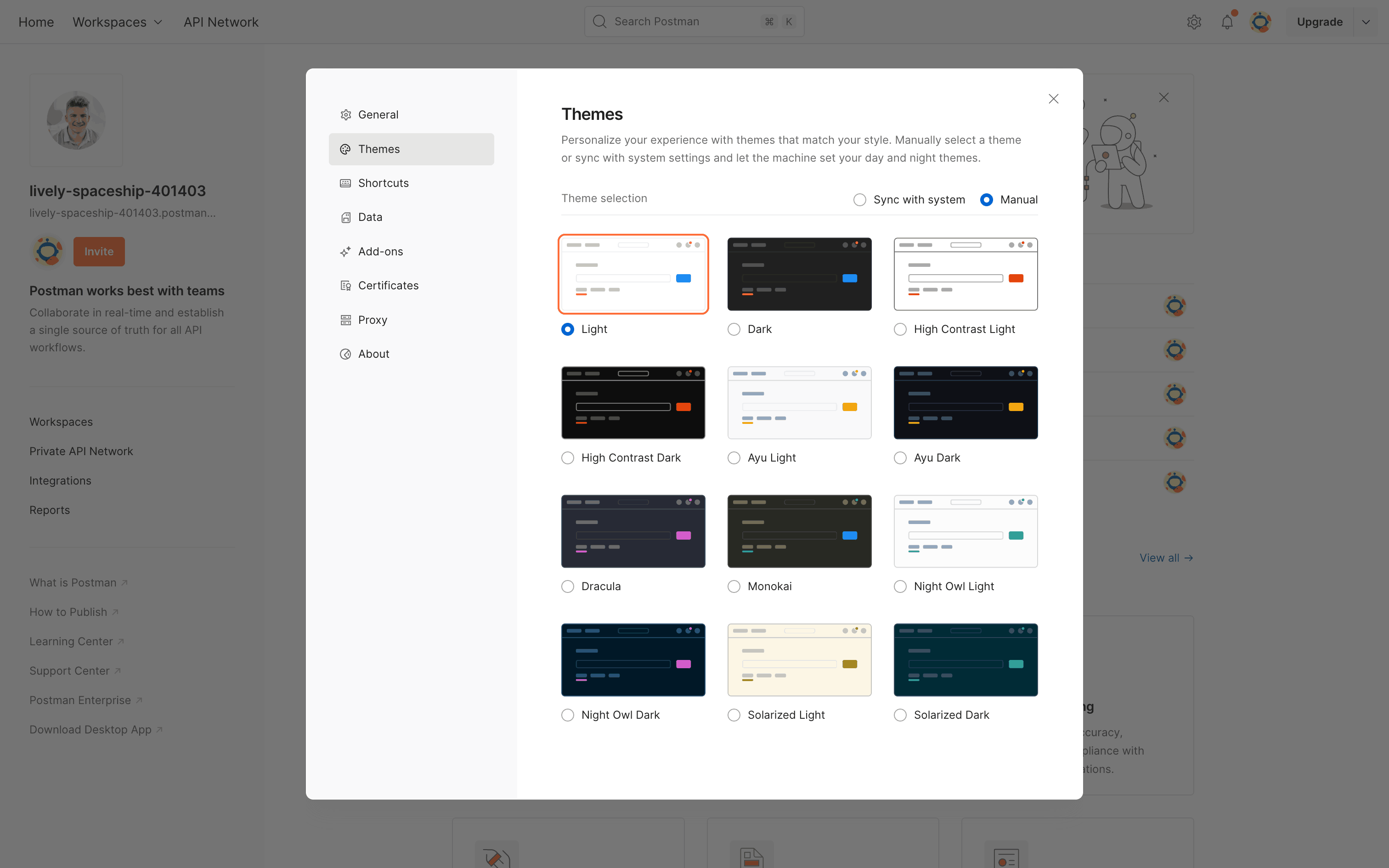Click the search magnifier icon
The width and height of the screenshot is (1389, 868).
(599, 22)
